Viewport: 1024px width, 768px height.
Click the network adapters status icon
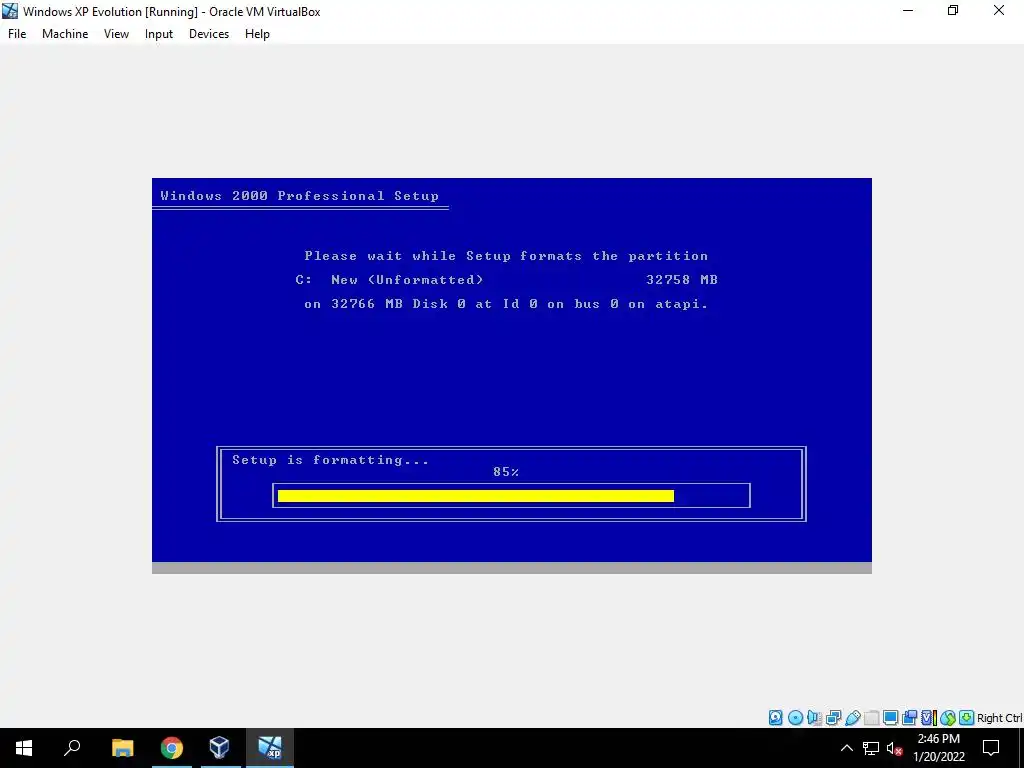pyautogui.click(x=833, y=718)
